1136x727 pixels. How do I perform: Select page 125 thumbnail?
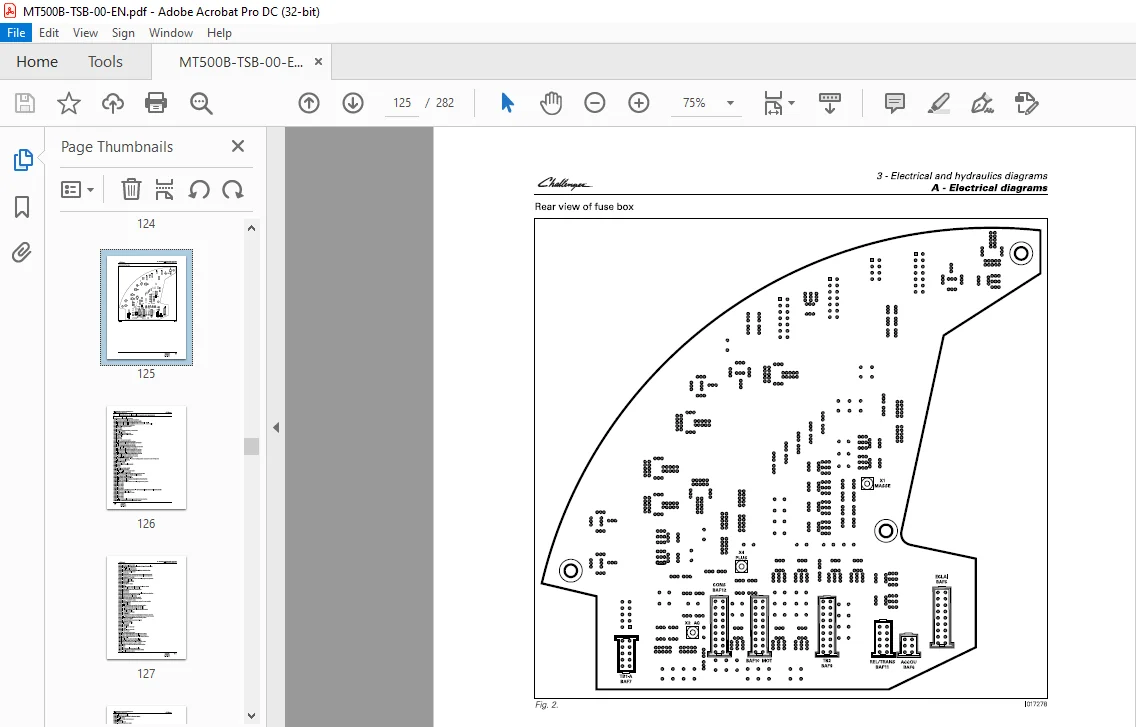pos(146,307)
